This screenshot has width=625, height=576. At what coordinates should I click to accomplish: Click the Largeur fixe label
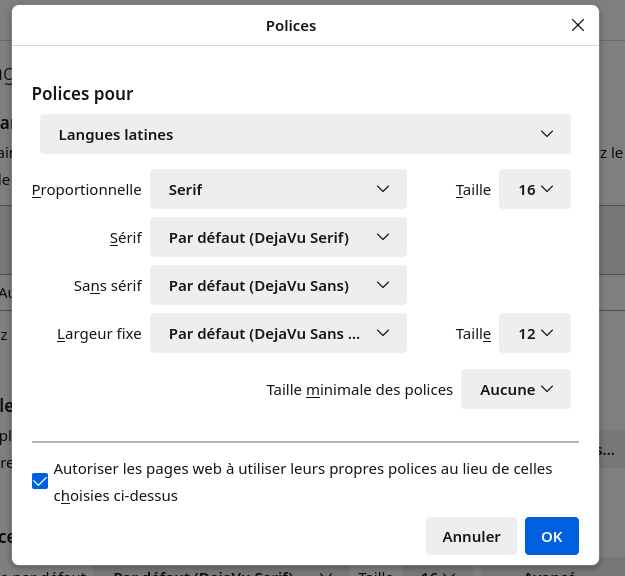(99, 334)
